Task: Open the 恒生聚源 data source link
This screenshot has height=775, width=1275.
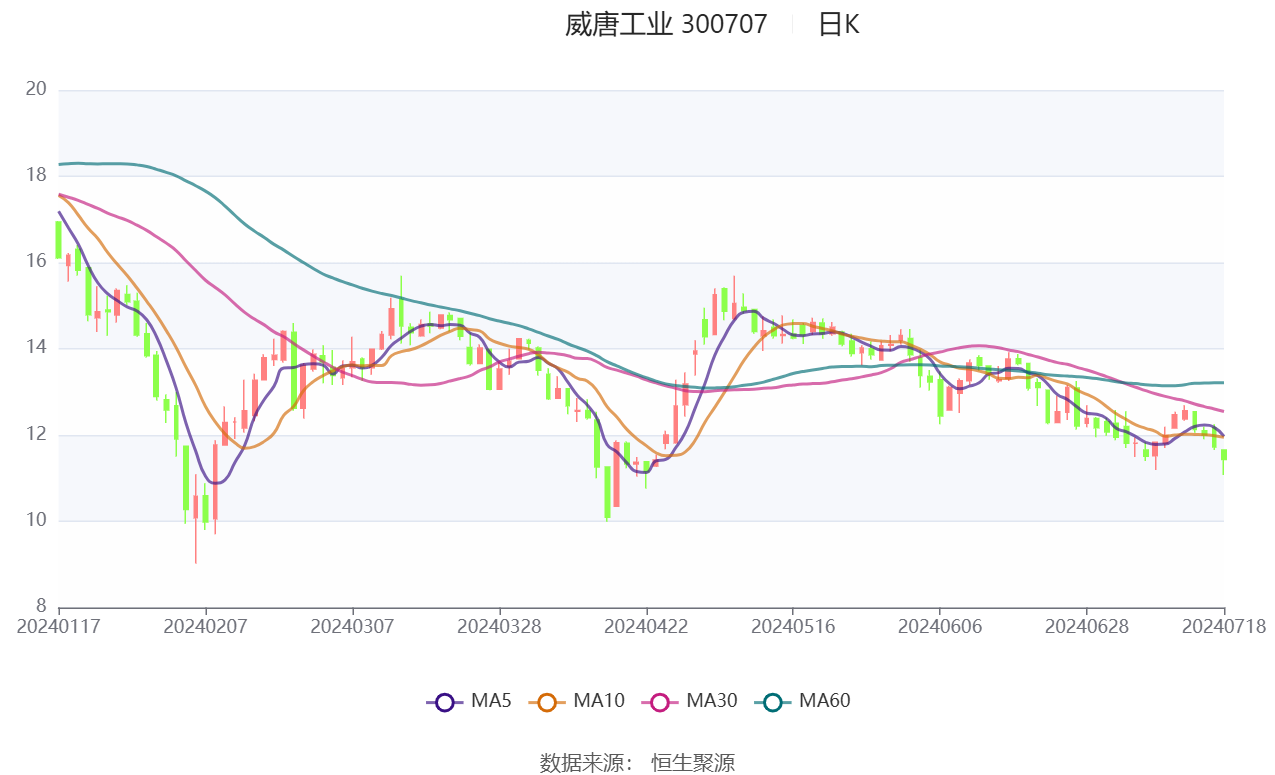Action: [x=693, y=763]
